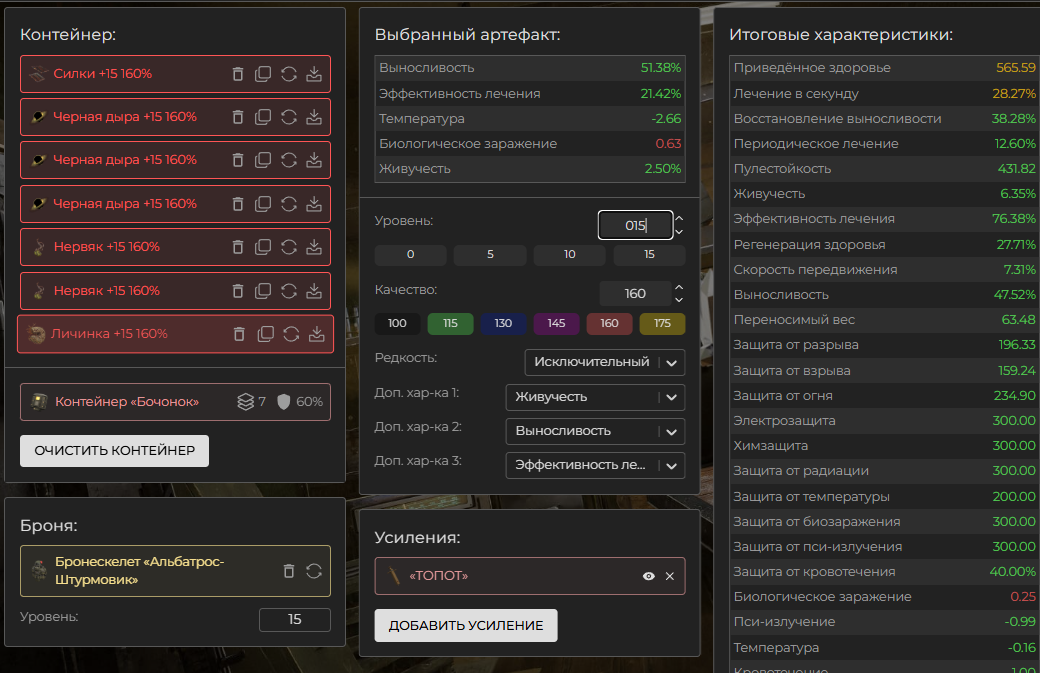Remove the «ТОПОТ» boost with the X
Screen dimensions: 1040x673
click(670, 576)
